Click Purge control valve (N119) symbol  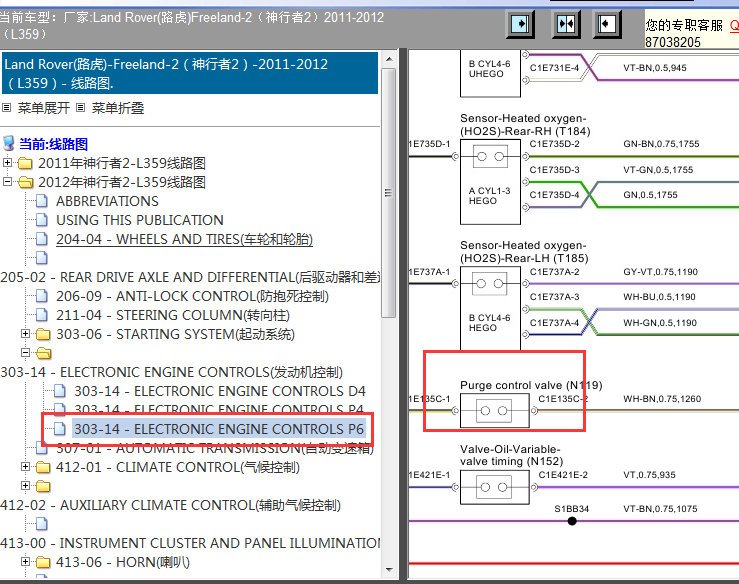pyautogui.click(x=494, y=411)
